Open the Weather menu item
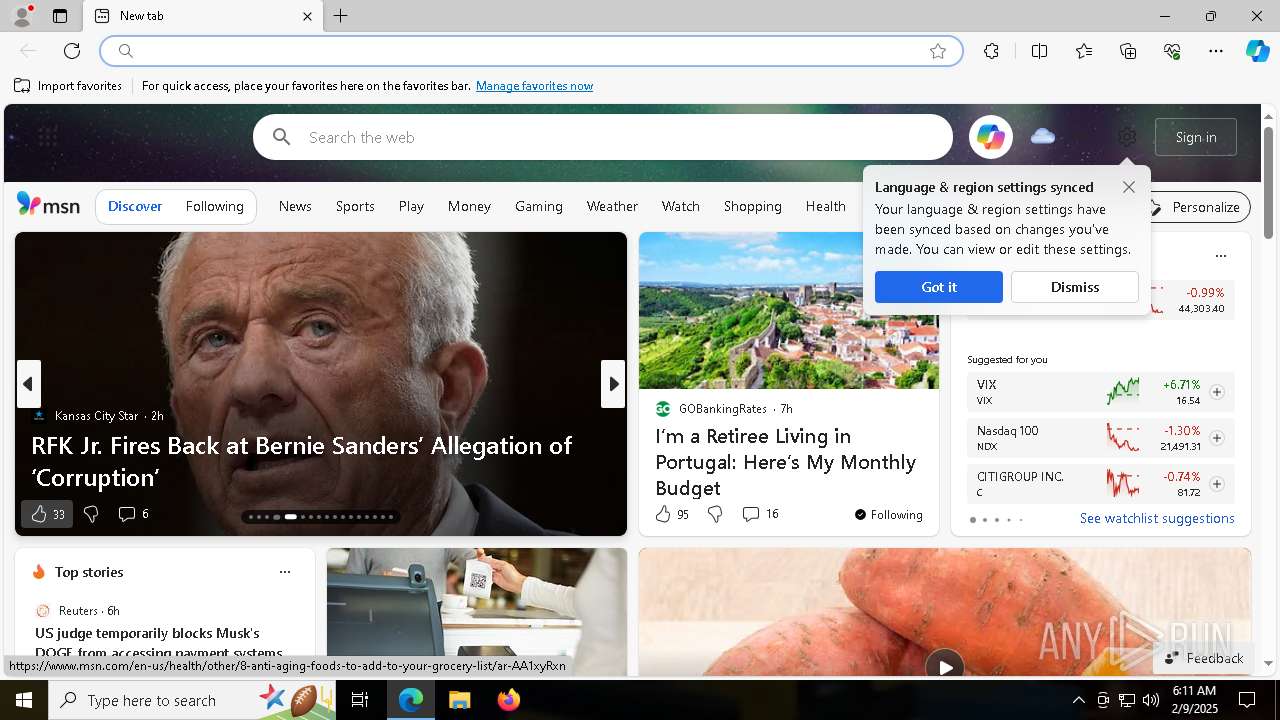Image resolution: width=1280 pixels, height=720 pixels. click(612, 206)
